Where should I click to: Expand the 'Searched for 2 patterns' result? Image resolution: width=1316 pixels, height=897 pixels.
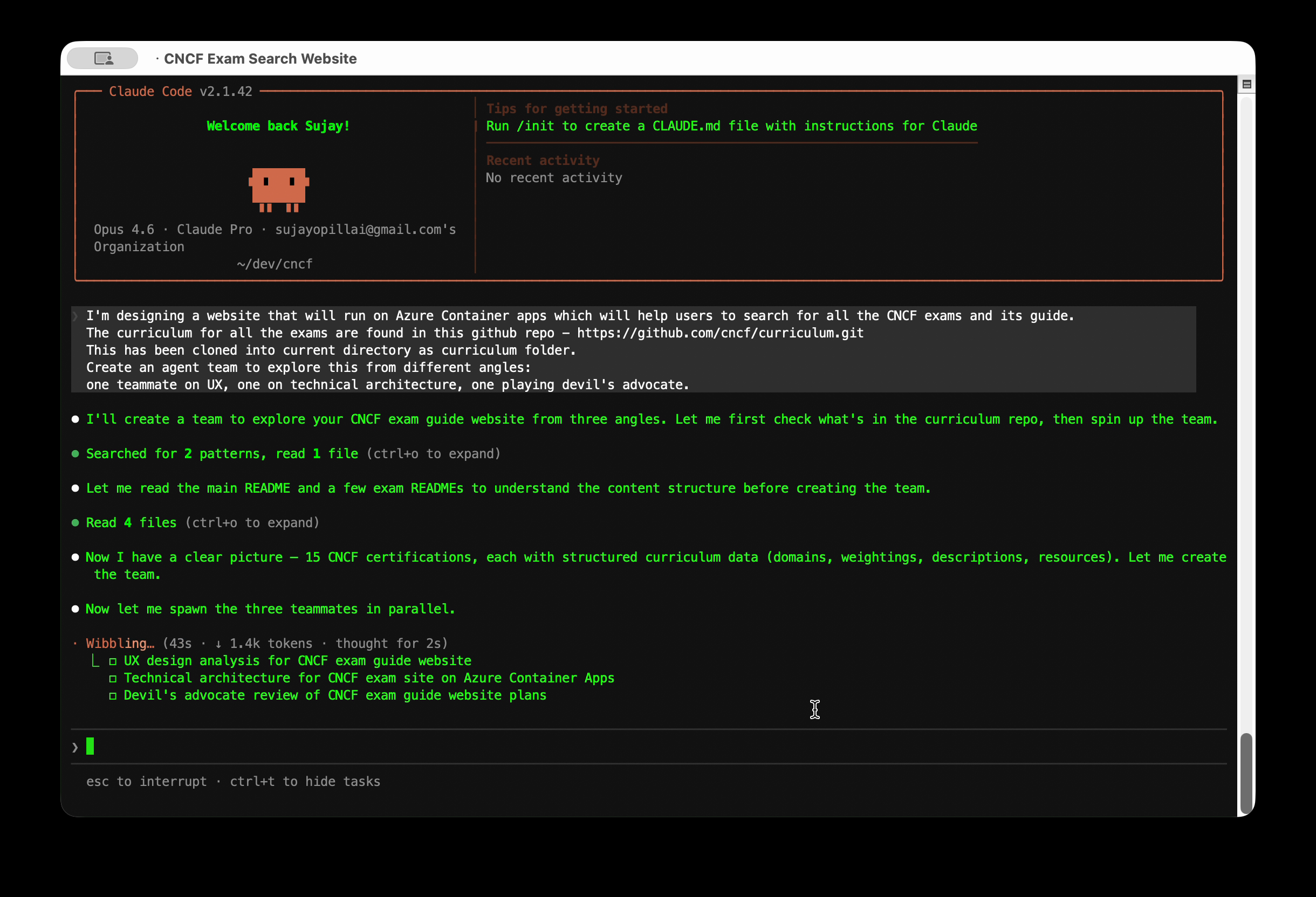(x=433, y=453)
